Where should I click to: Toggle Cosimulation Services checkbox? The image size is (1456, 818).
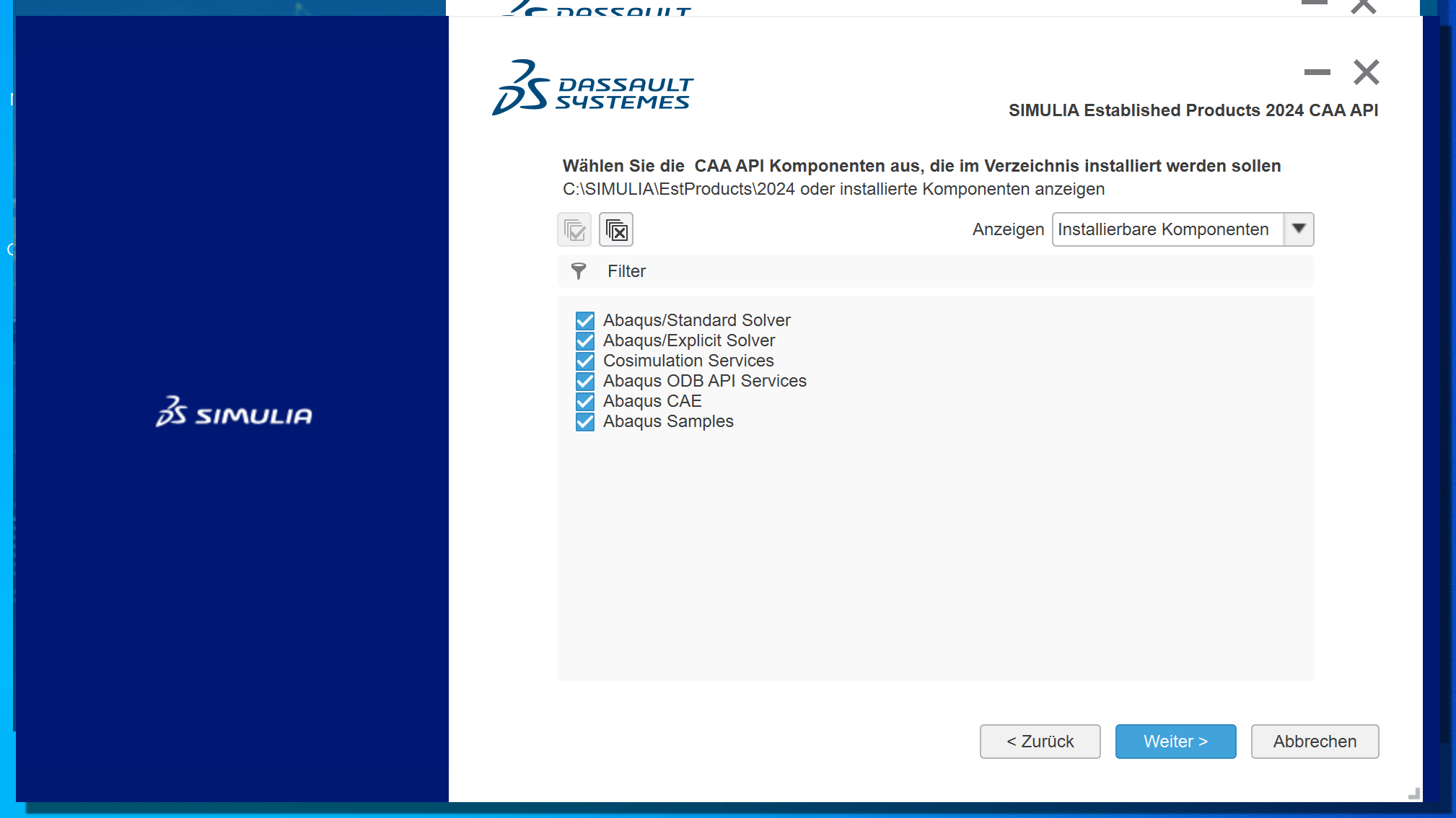585,361
